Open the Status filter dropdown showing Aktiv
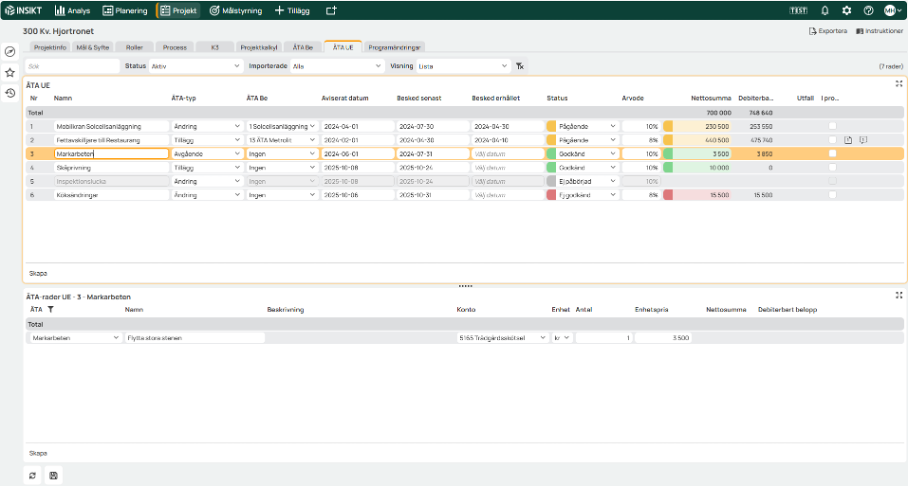Image resolution: width=908 pixels, height=486 pixels. click(194, 66)
